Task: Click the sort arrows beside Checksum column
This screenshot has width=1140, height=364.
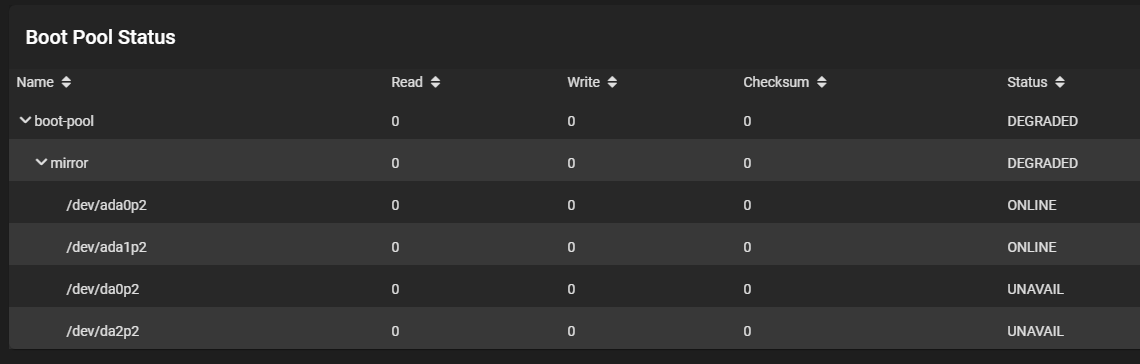Action: click(x=822, y=82)
